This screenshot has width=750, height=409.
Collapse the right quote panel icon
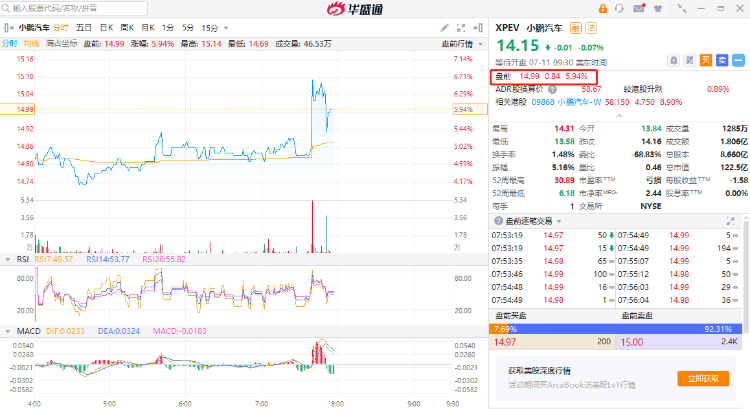pyautogui.click(x=478, y=28)
